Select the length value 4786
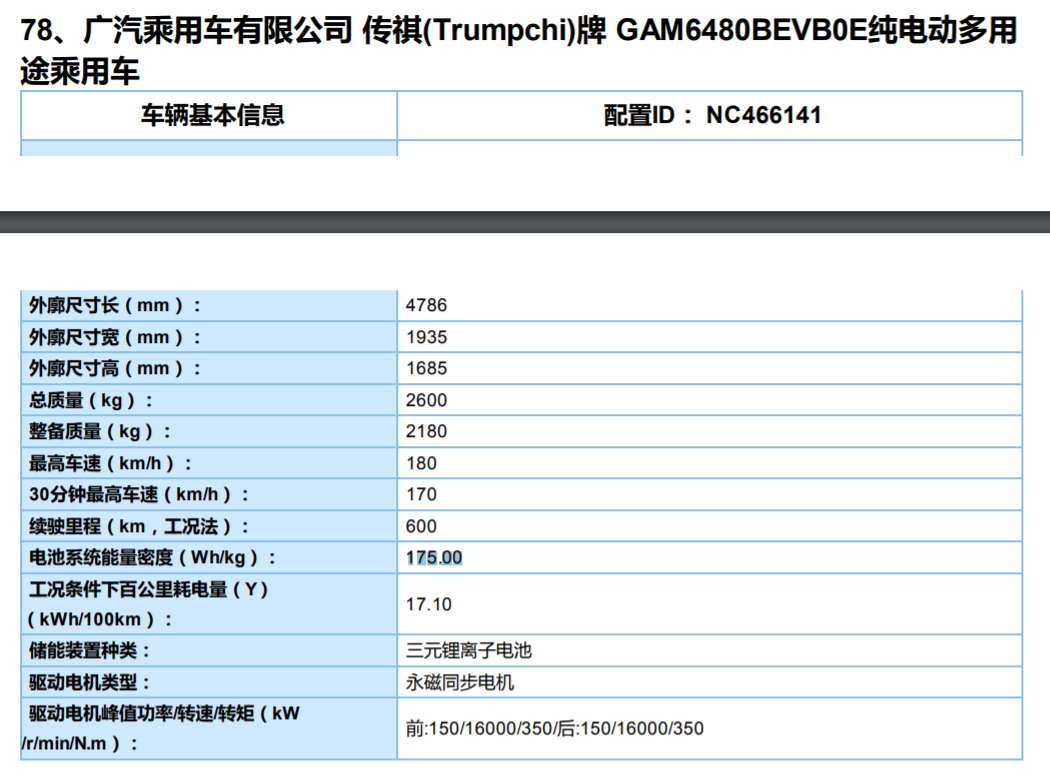This screenshot has width=1050, height=779. (427, 305)
